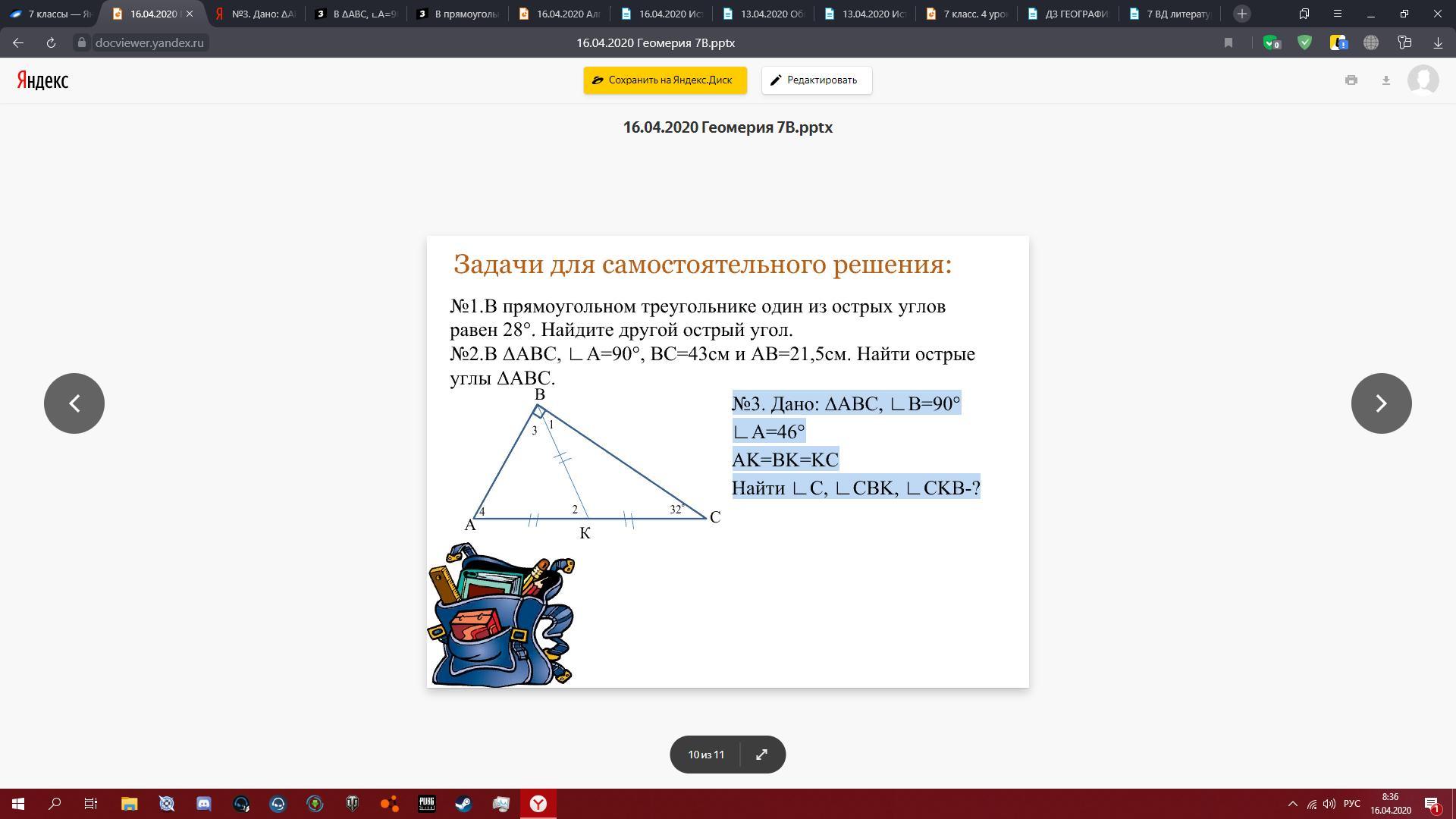The width and height of the screenshot is (1456, 819).
Task: Go to next slide arrow
Action: click(x=1381, y=403)
